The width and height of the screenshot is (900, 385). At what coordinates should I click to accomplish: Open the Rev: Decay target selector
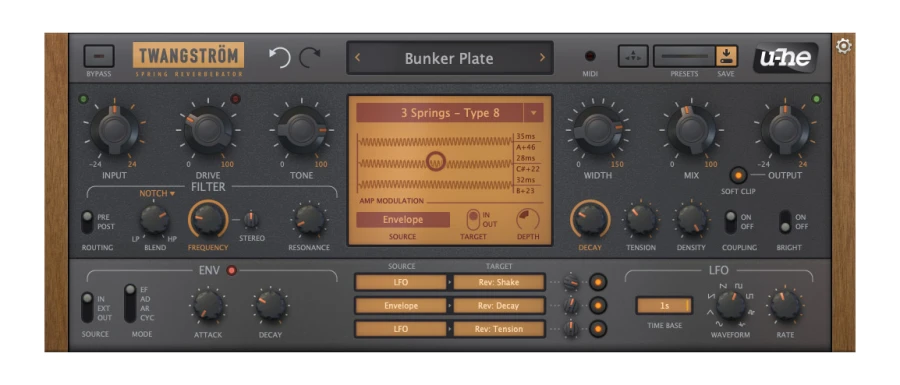pyautogui.click(x=499, y=306)
